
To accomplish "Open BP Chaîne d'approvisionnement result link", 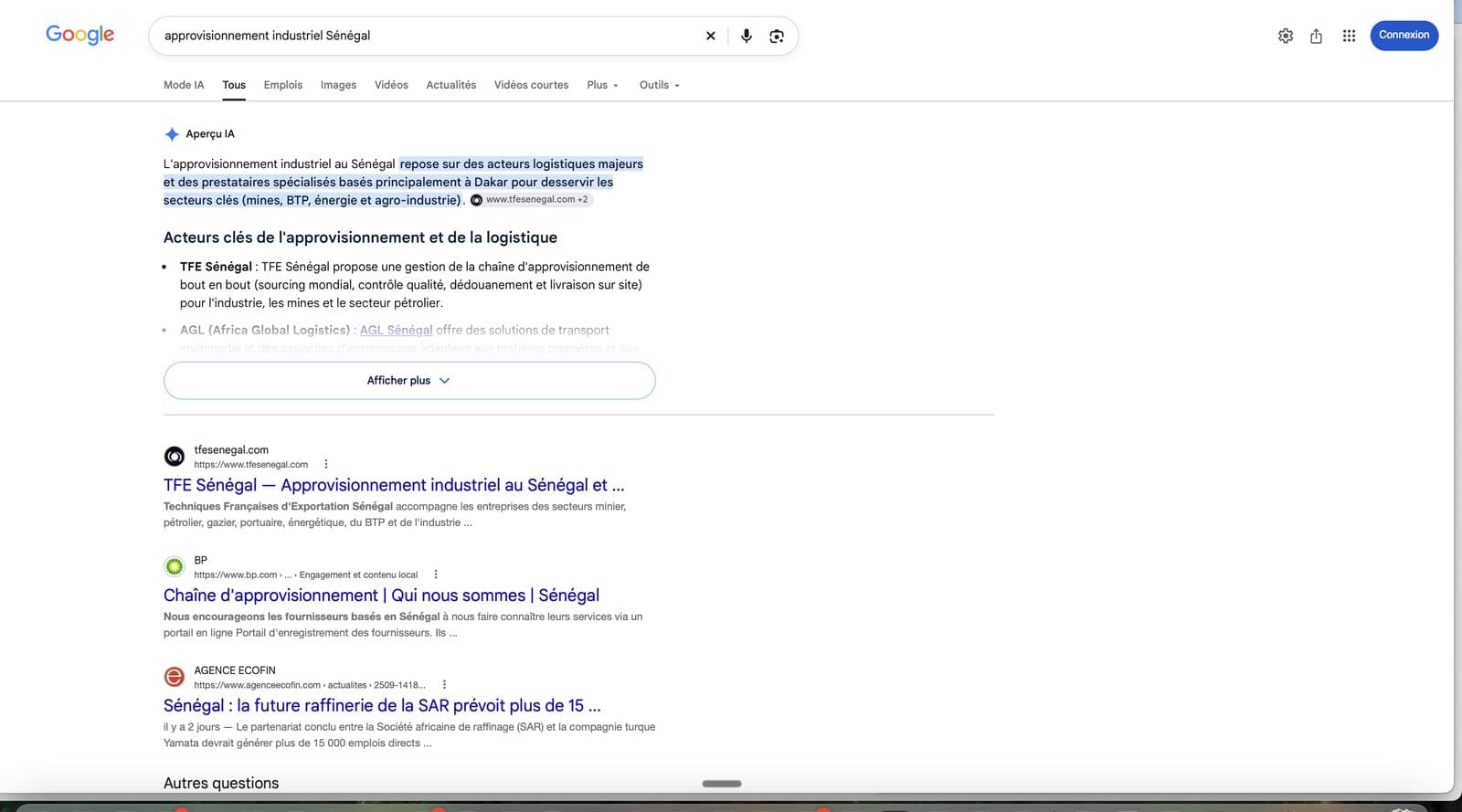I will coord(381,596).
